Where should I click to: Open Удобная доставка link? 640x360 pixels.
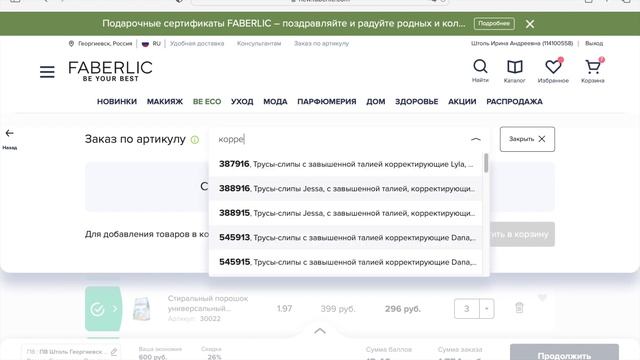tap(197, 43)
